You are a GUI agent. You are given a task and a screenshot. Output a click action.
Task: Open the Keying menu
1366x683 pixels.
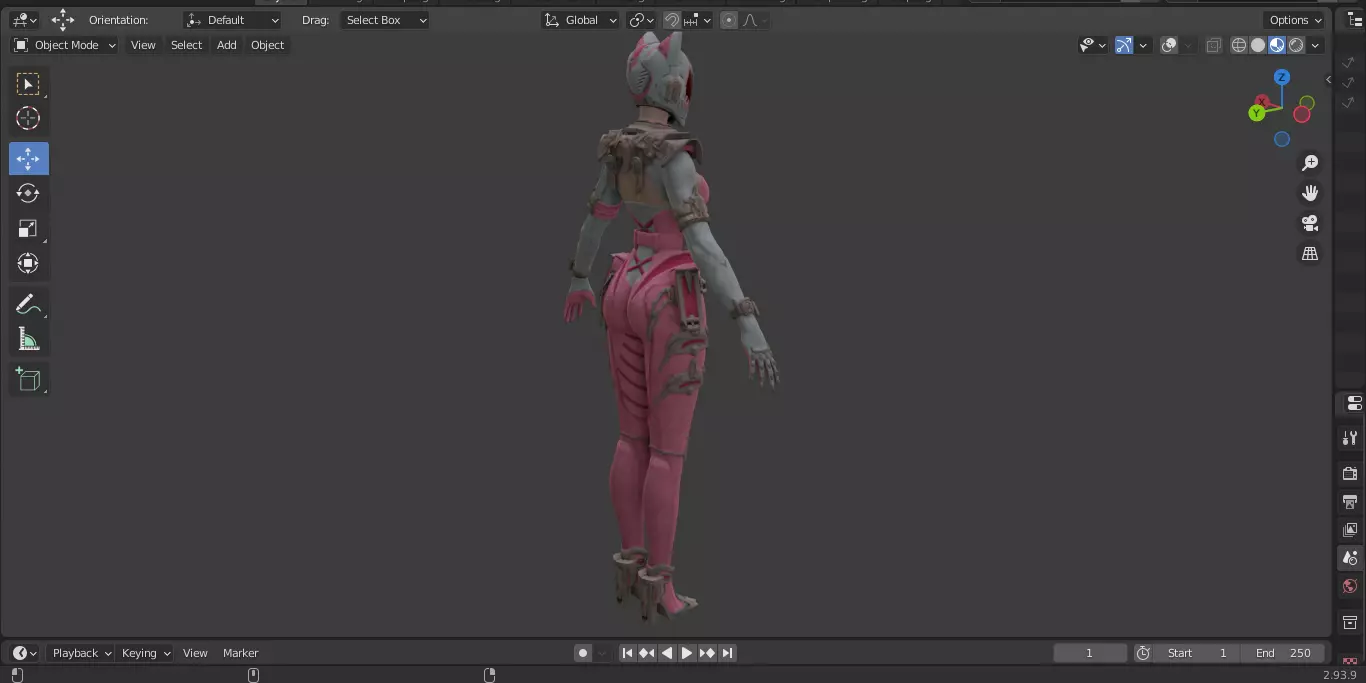click(146, 653)
